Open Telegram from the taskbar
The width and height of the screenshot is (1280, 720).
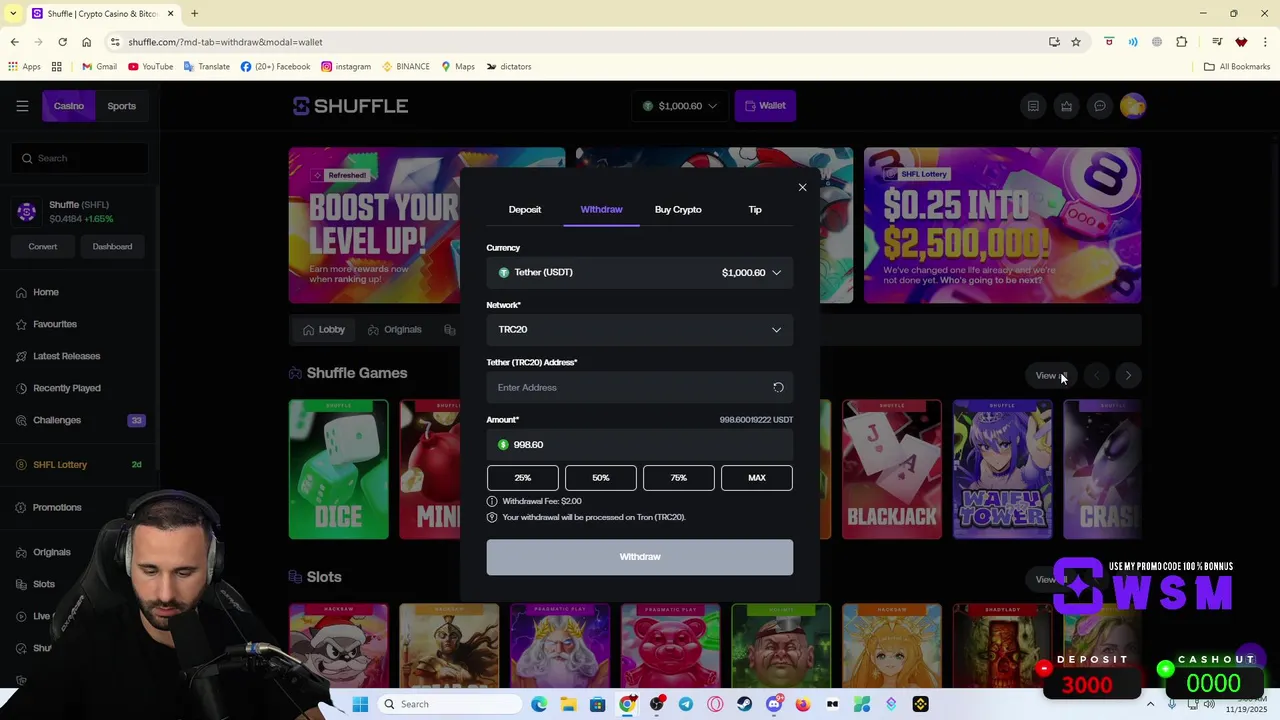[686, 704]
